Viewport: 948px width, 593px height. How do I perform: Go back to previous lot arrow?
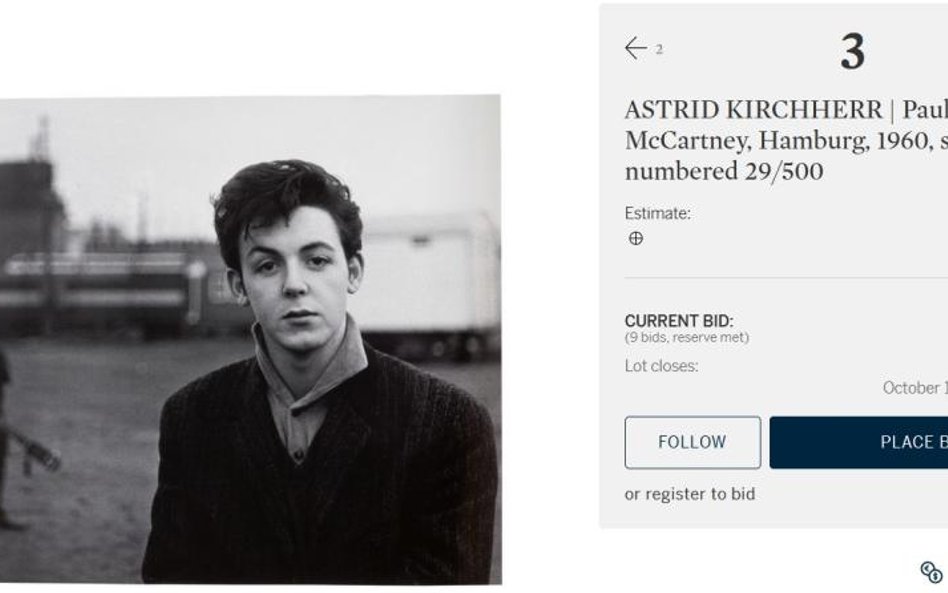point(635,48)
